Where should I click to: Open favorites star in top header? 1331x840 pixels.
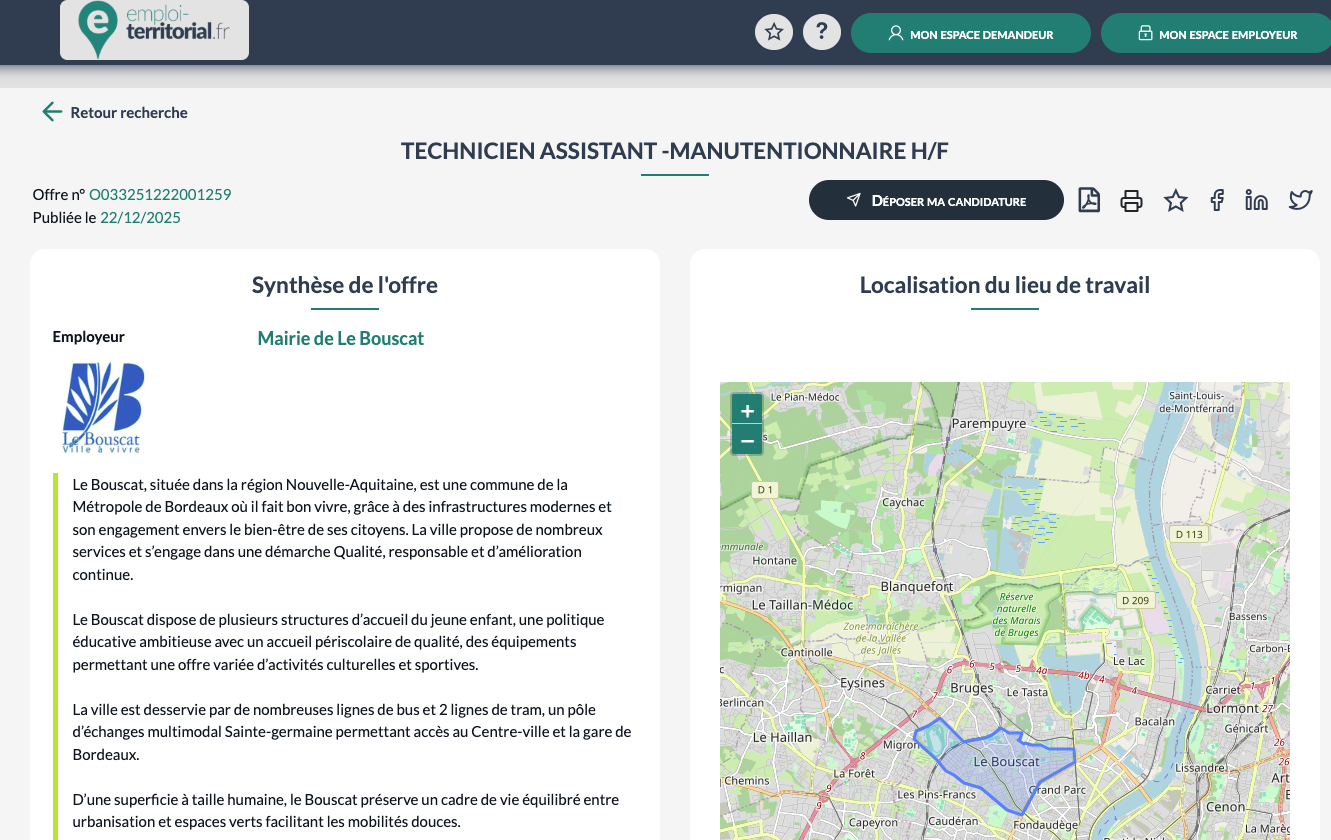(773, 32)
